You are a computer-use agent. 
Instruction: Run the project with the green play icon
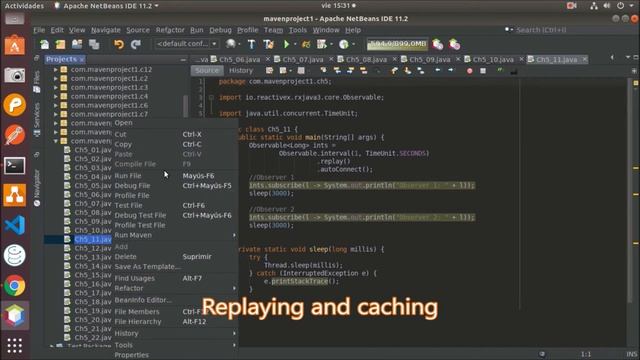click(287, 44)
